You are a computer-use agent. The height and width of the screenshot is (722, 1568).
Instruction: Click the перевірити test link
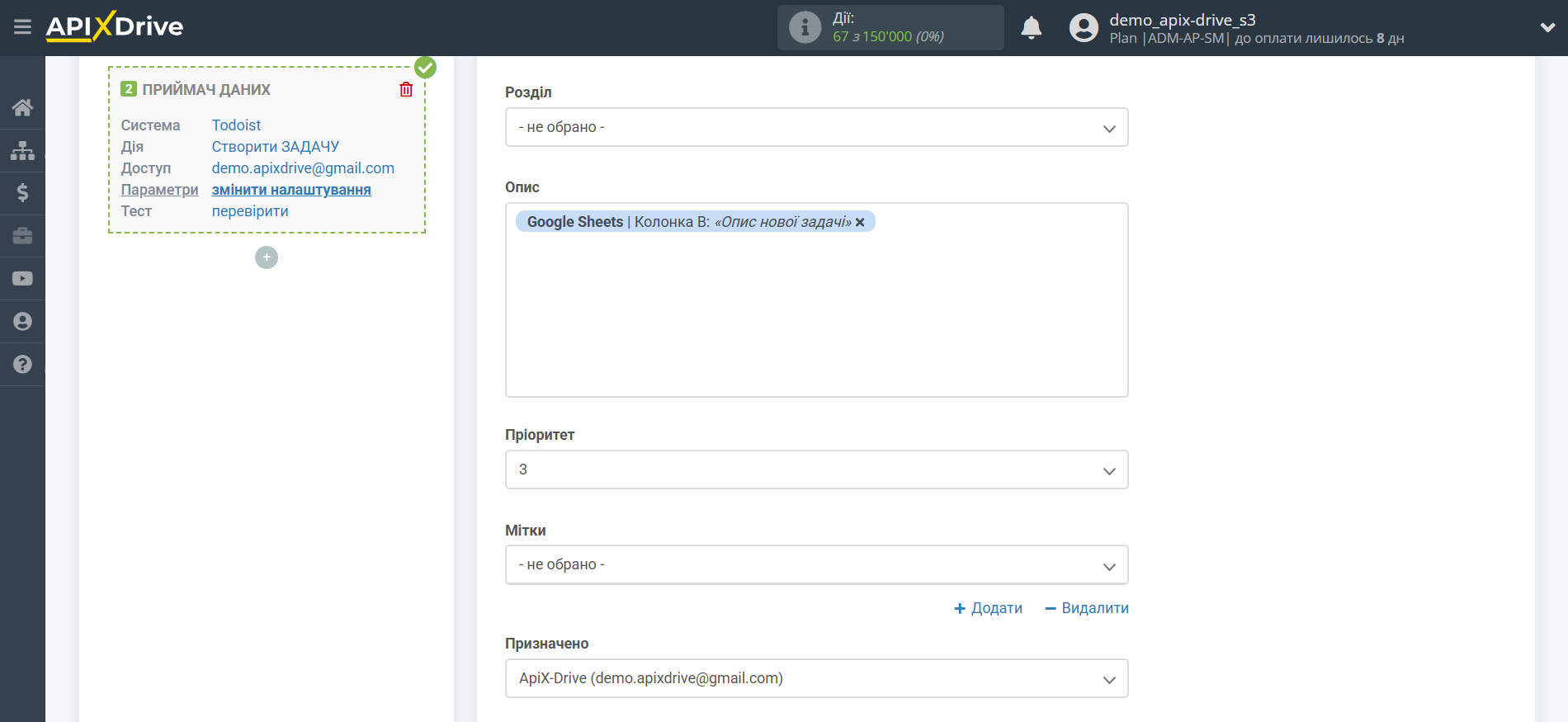(x=250, y=211)
